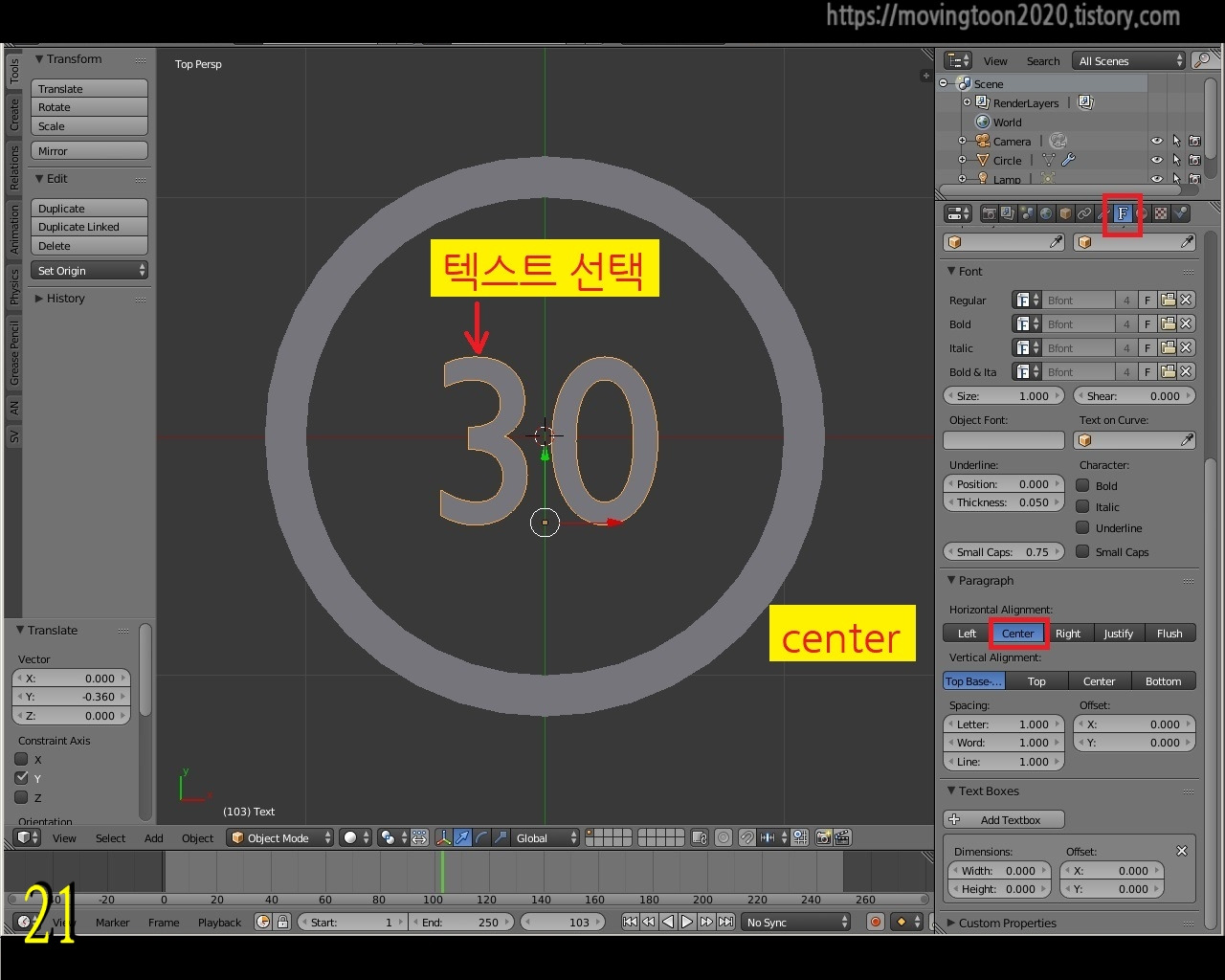Viewport: 1225px width, 980px height.
Task: Enable Z constraint axis checkbox
Action: [x=21, y=797]
